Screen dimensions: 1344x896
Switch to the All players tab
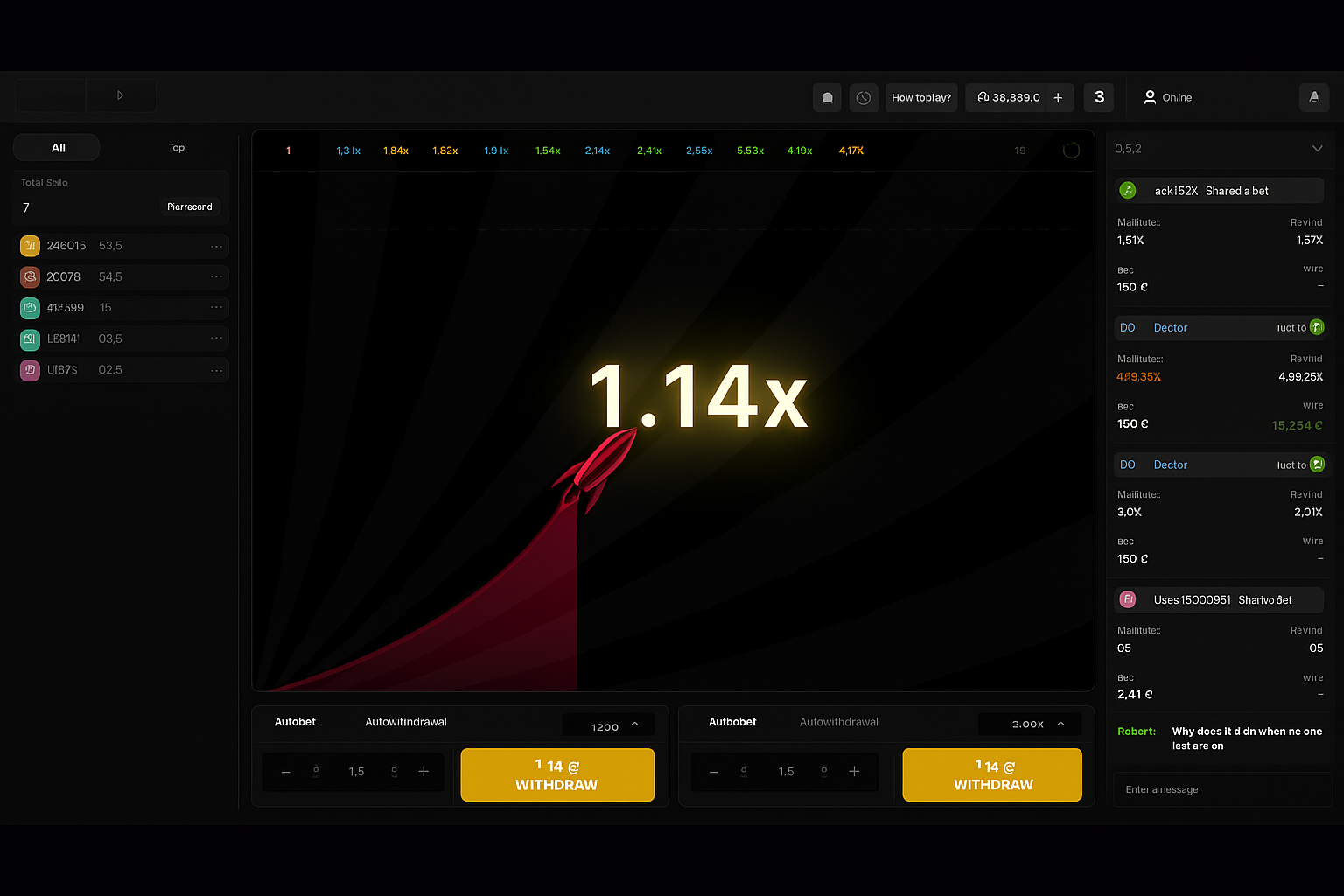coord(57,148)
